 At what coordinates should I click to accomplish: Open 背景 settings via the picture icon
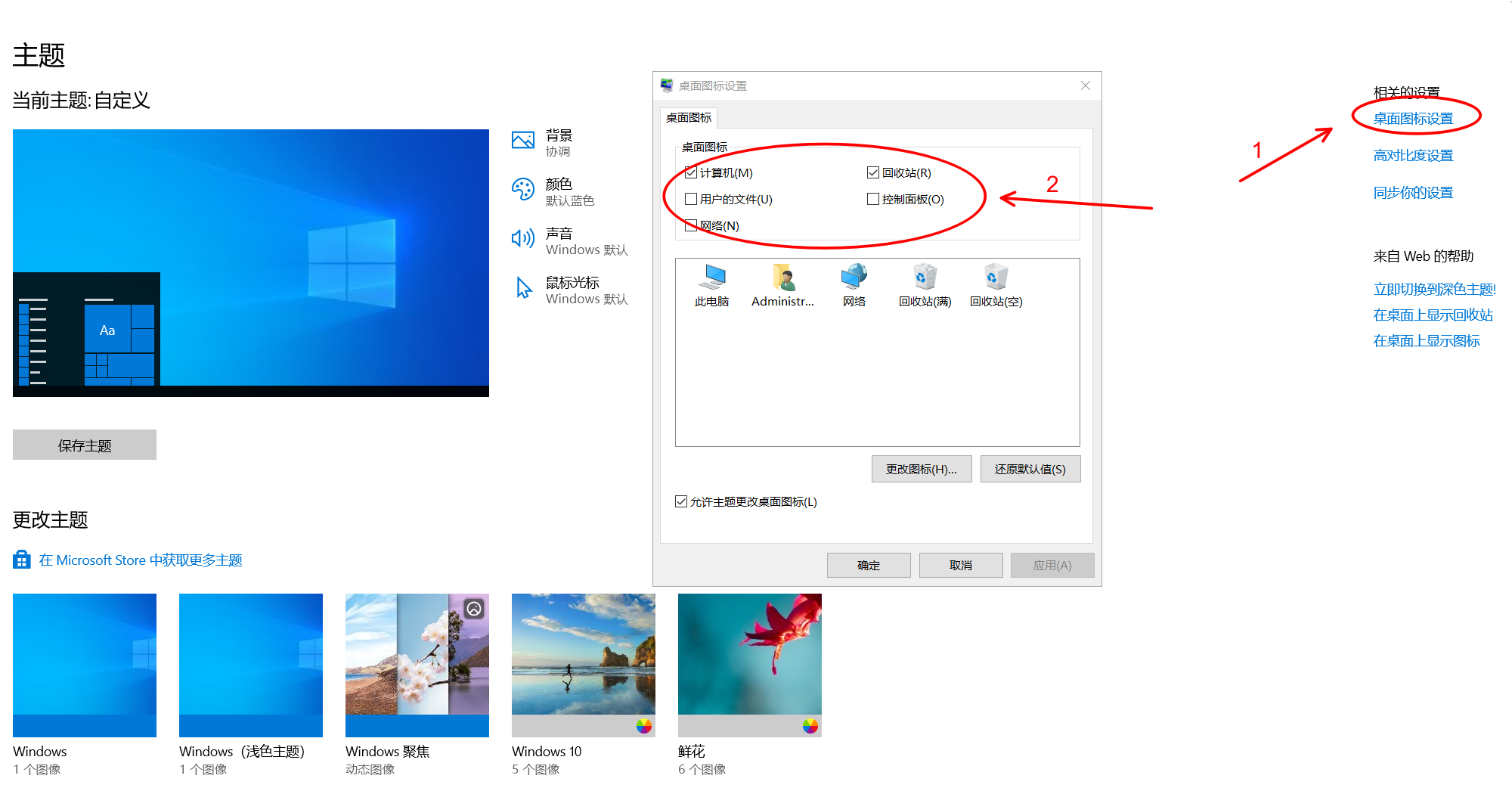[522, 139]
